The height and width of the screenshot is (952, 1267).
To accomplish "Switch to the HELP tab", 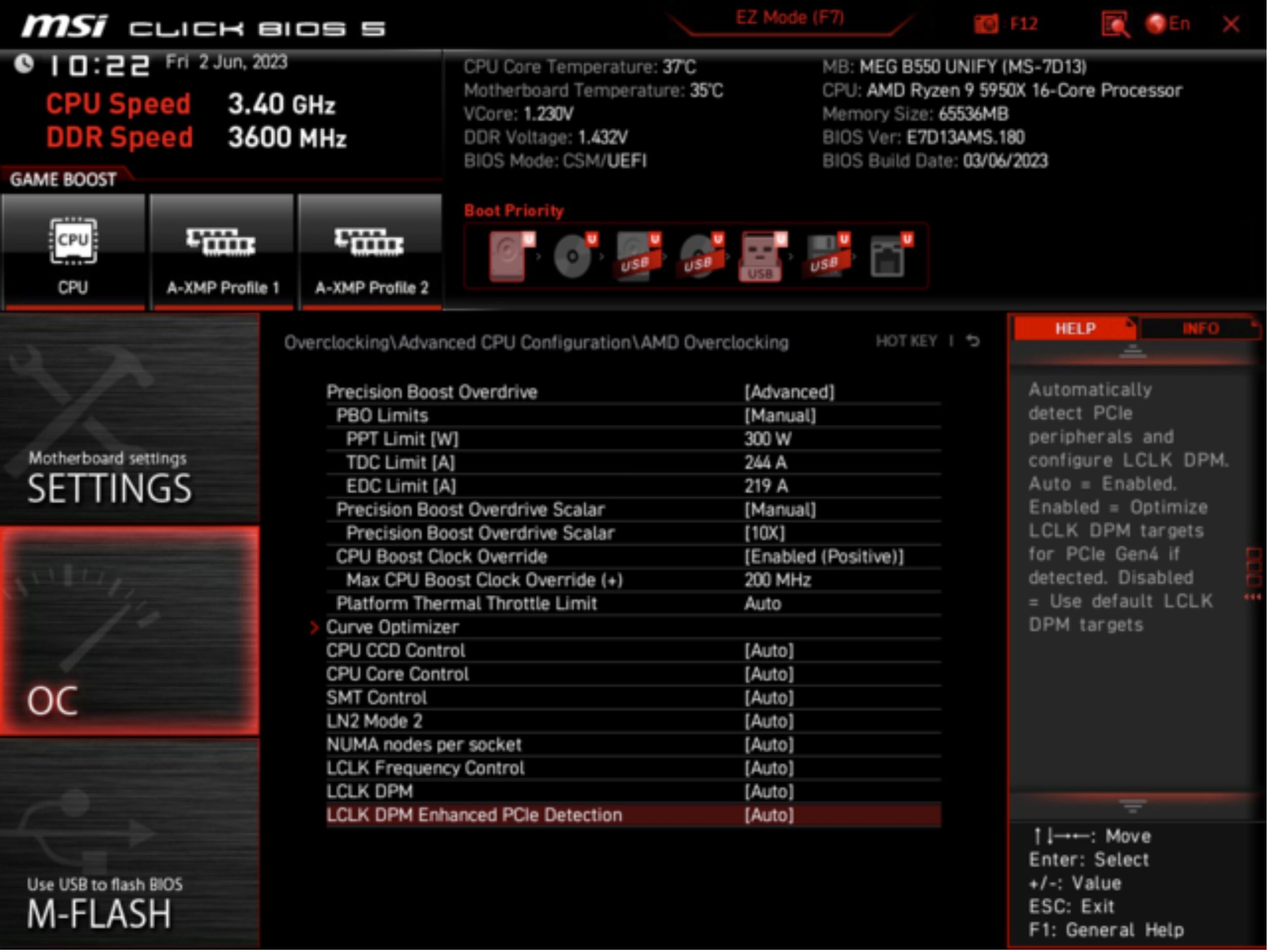I will [x=1074, y=328].
